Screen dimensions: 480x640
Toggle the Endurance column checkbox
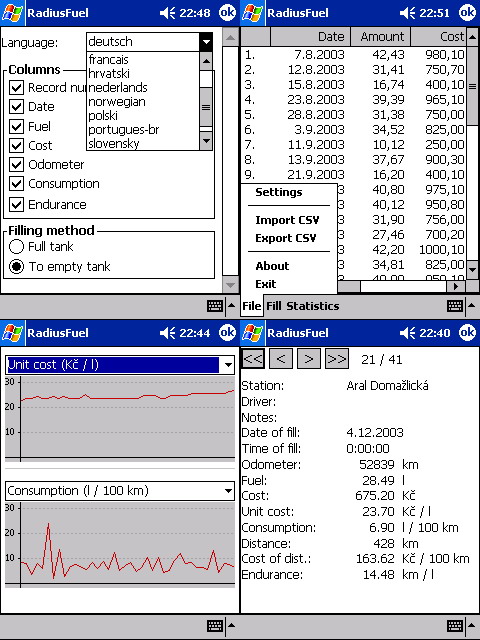[16, 204]
